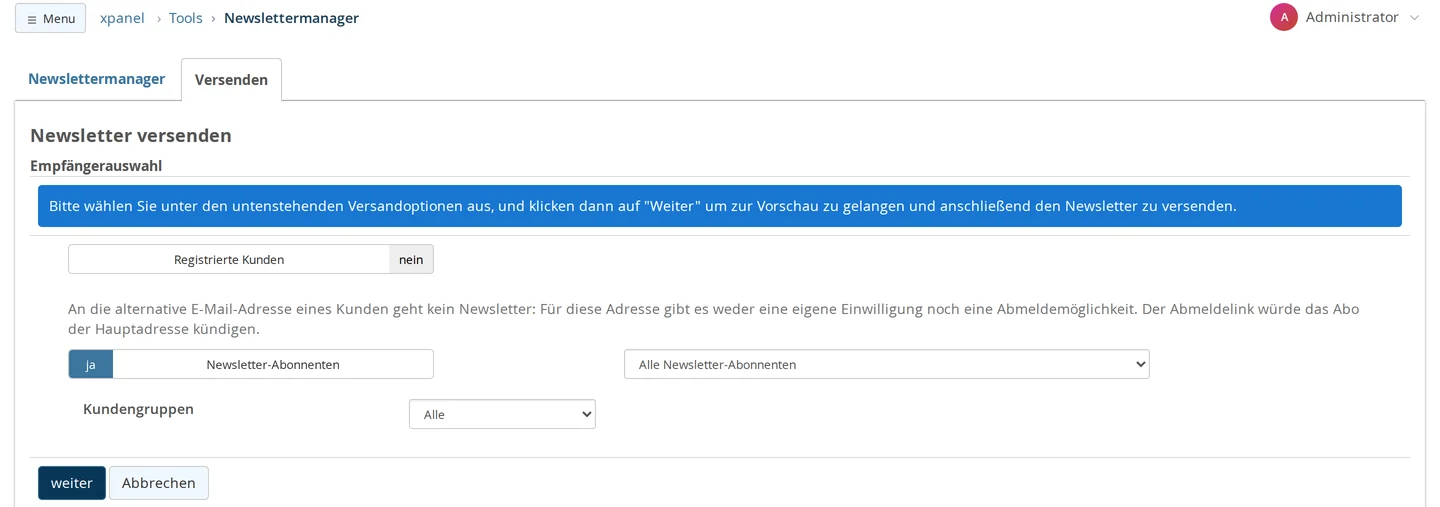The image size is (1440, 507).
Task: Open the Administrator user name
Action: pyautogui.click(x=1352, y=17)
